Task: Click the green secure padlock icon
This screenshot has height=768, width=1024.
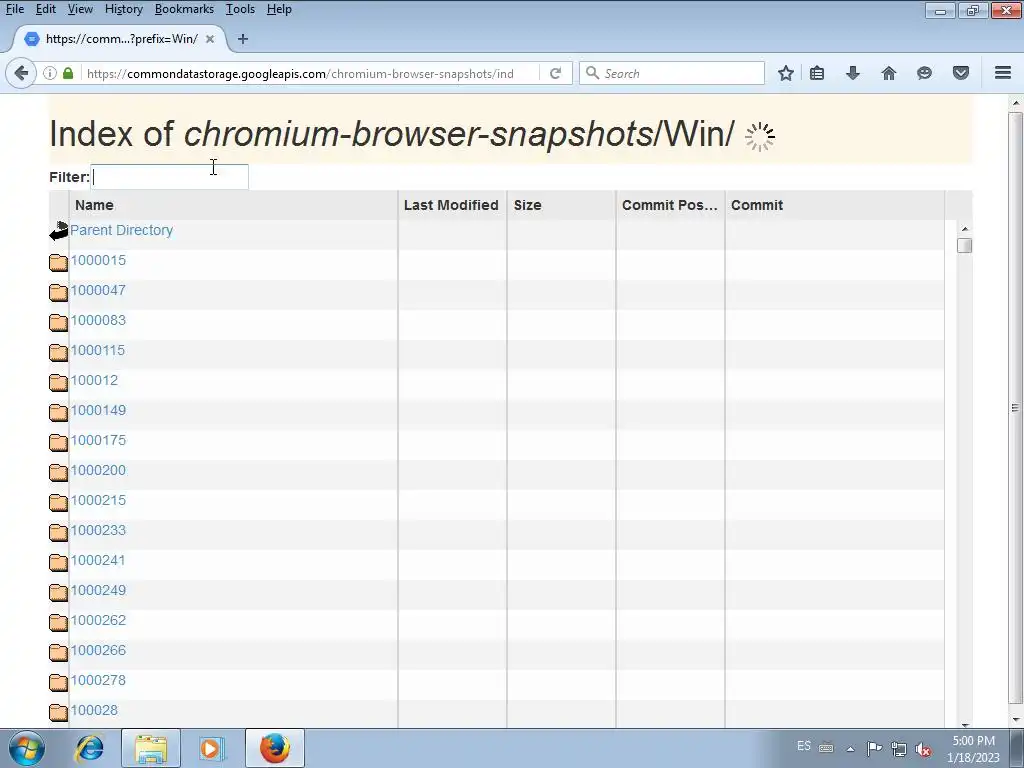Action: (68, 73)
